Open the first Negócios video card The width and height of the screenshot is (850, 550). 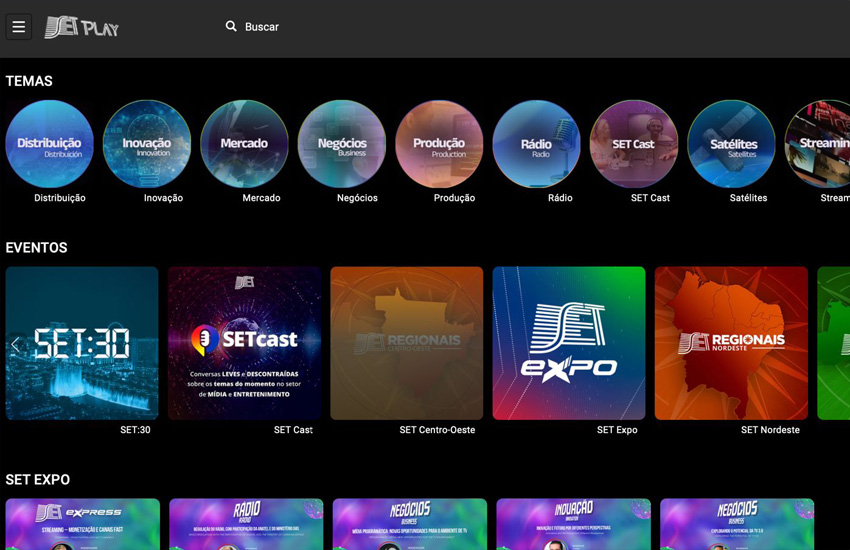click(410, 524)
